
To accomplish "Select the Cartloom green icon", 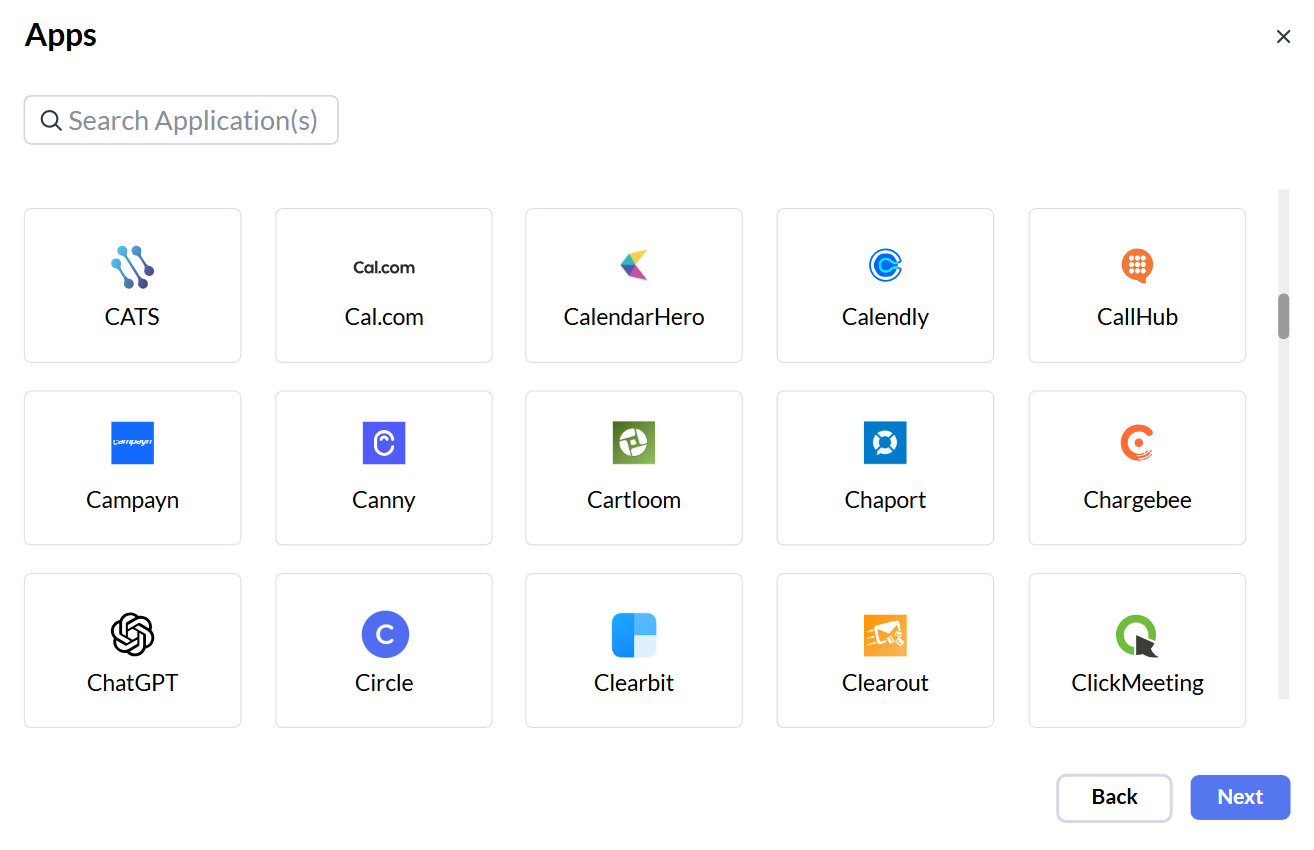I will click(634, 443).
